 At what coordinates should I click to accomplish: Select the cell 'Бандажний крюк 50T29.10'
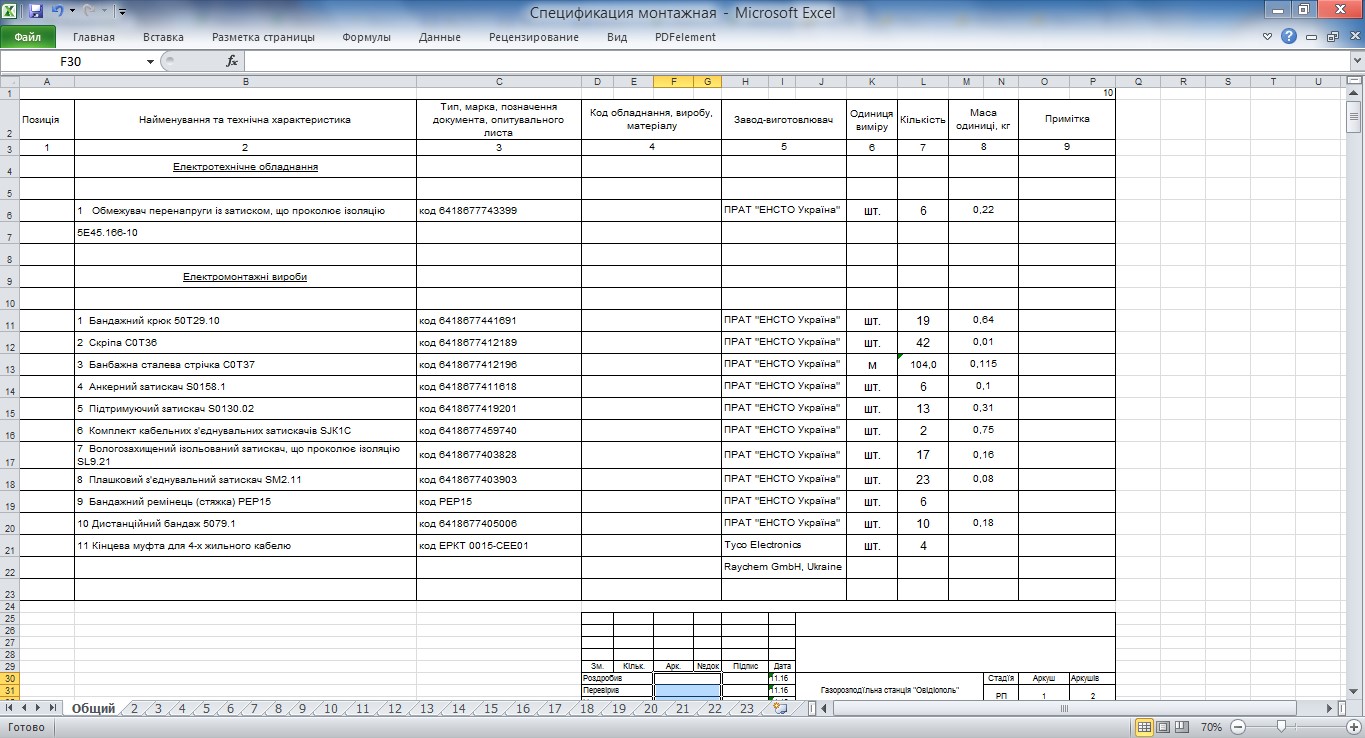[246, 321]
